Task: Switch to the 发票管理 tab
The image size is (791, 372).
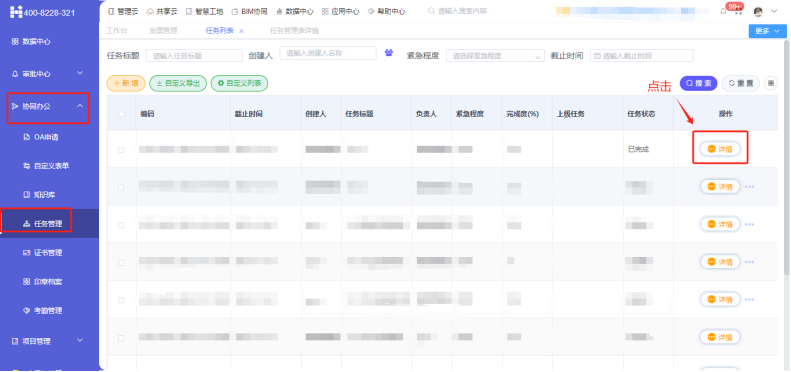Action: [163, 31]
